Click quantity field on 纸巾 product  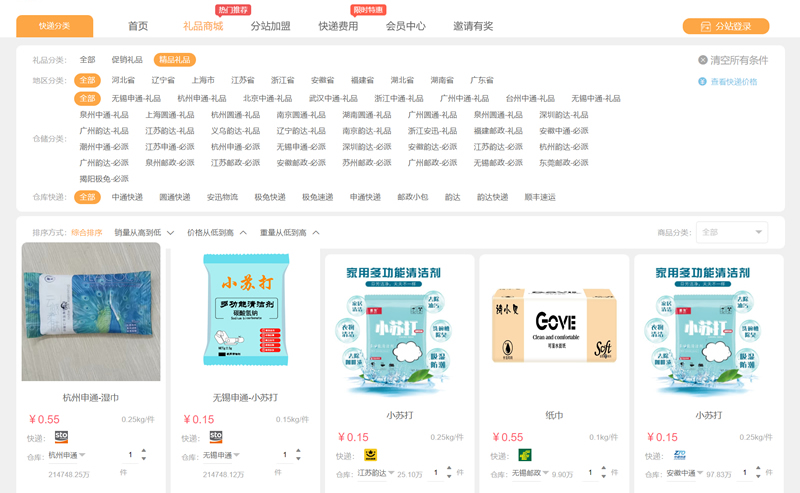click(x=590, y=473)
